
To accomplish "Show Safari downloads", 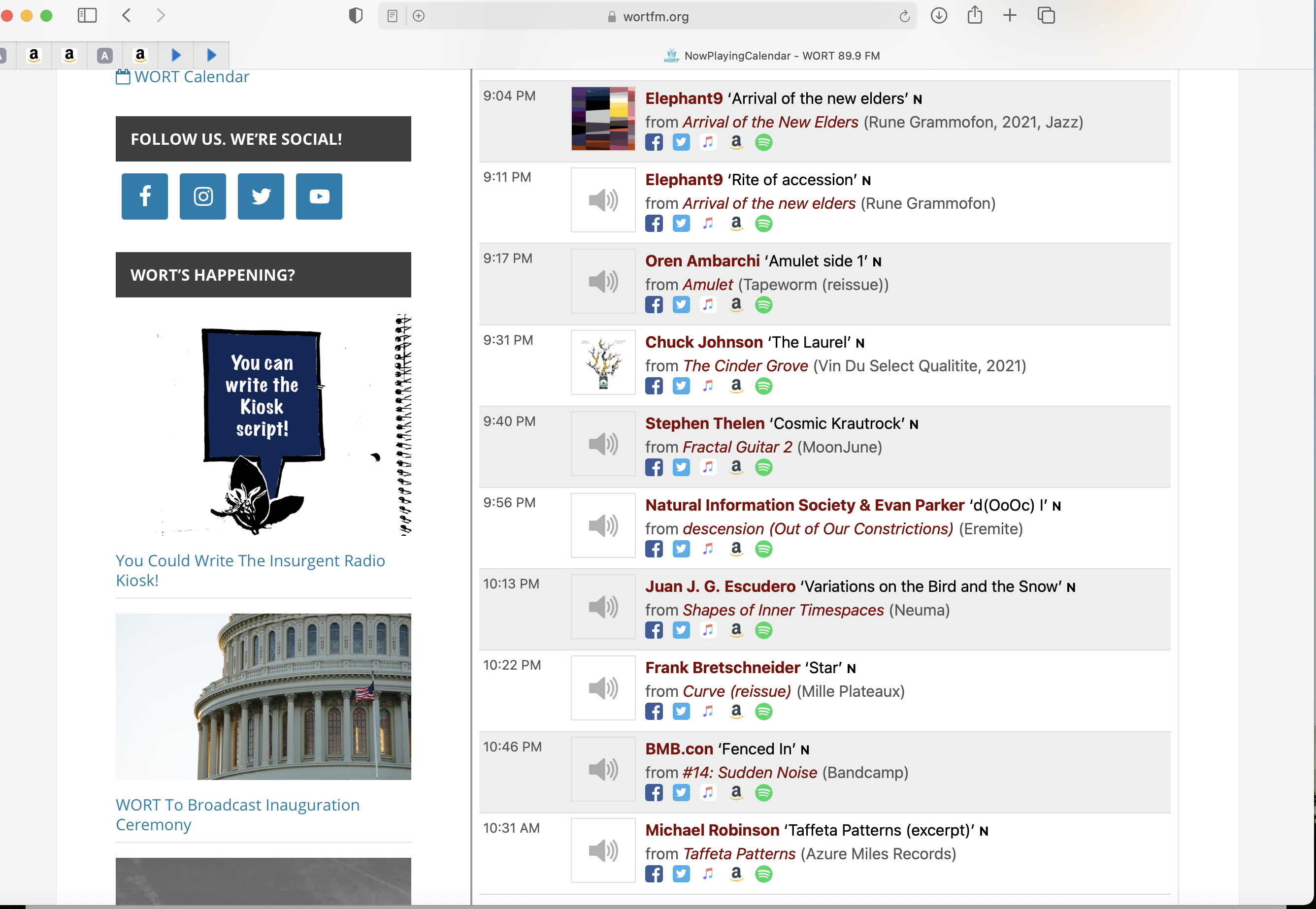I will click(x=939, y=15).
